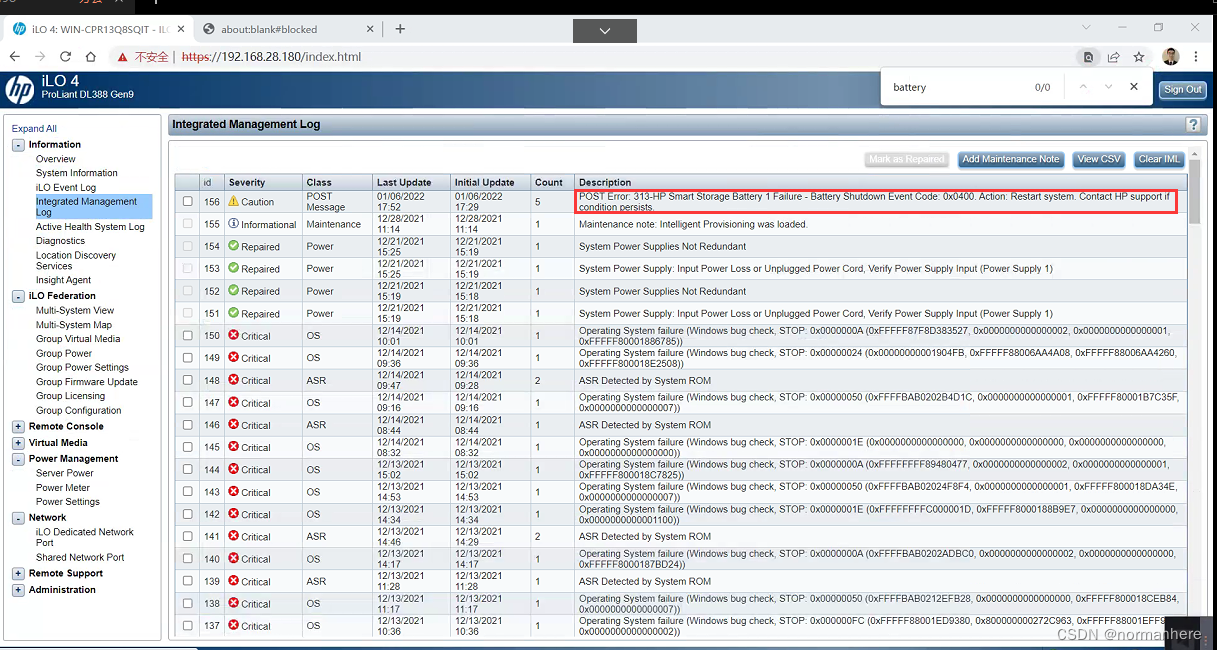Click Clear IML button

coord(1159,159)
